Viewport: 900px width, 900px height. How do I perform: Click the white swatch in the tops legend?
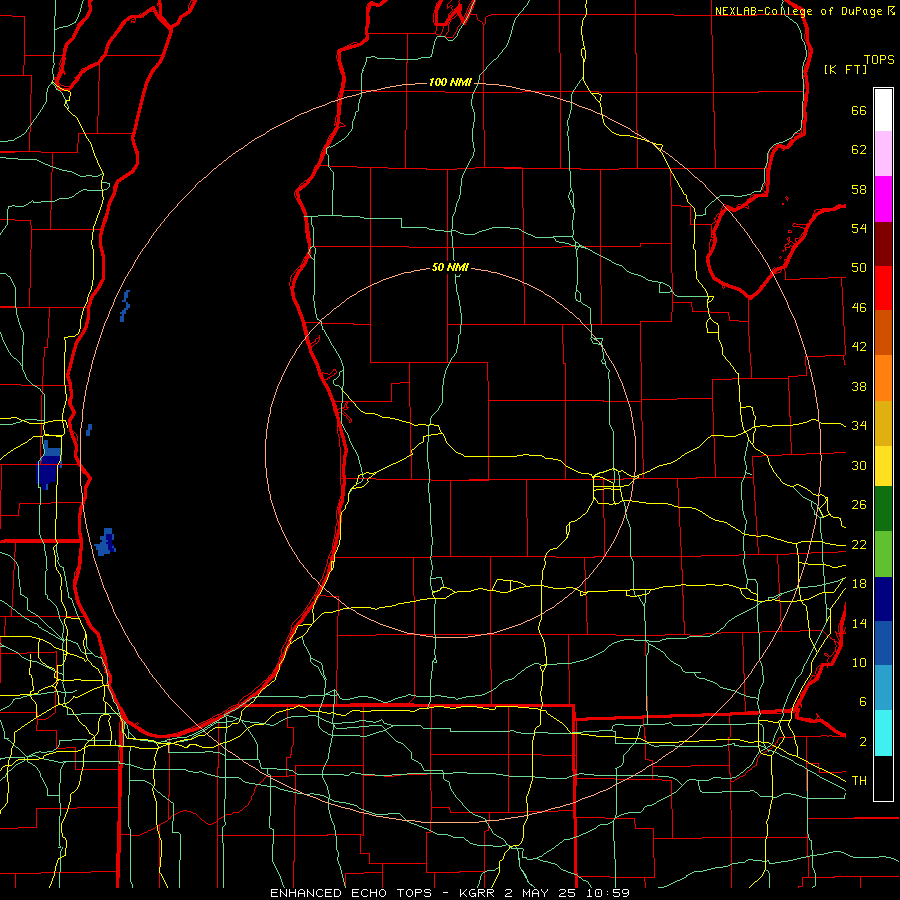coord(883,110)
